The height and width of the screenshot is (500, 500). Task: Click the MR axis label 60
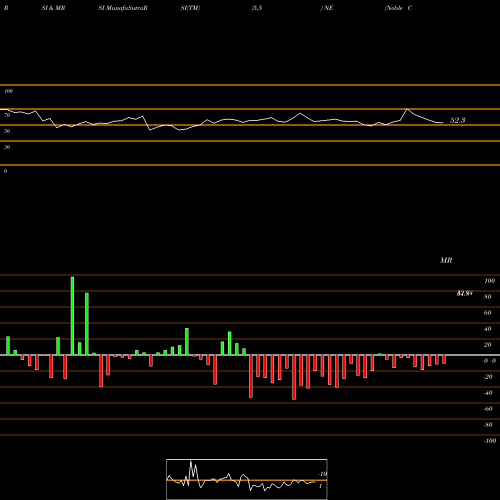(x=487, y=313)
